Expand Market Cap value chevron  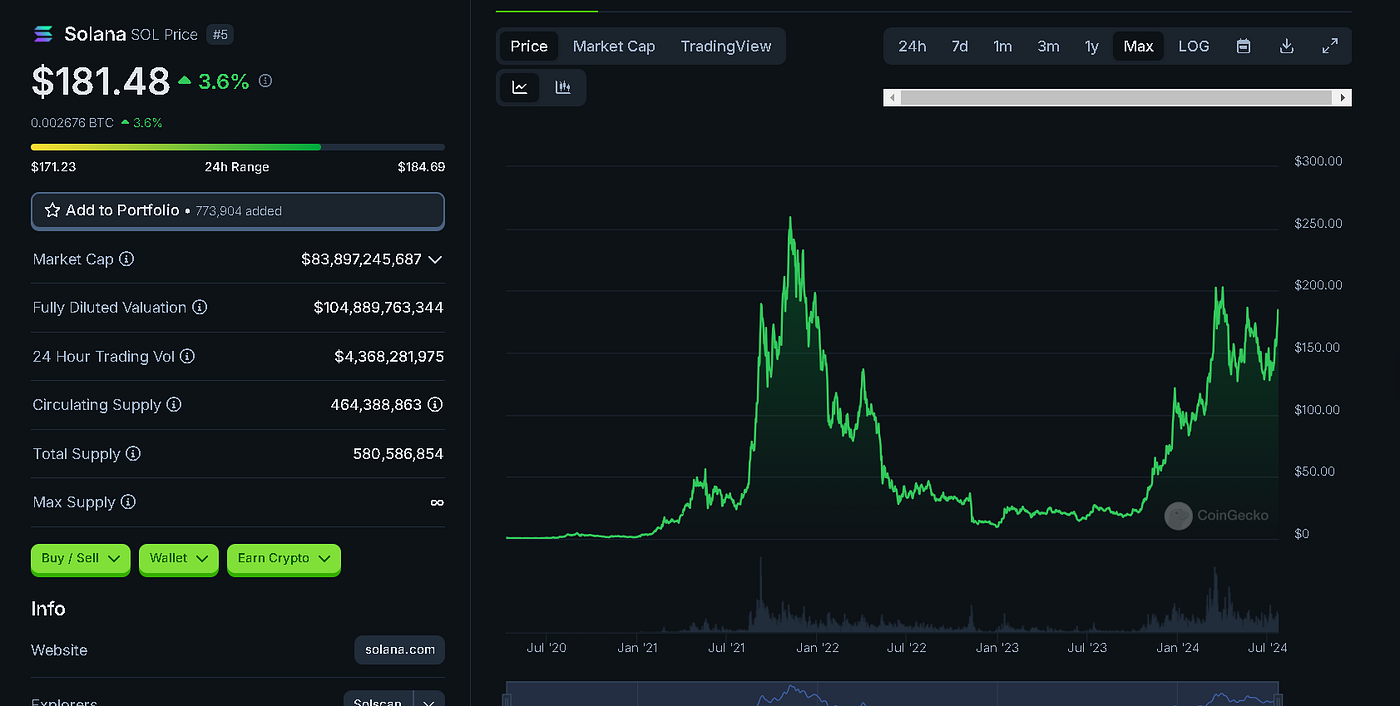(435, 259)
